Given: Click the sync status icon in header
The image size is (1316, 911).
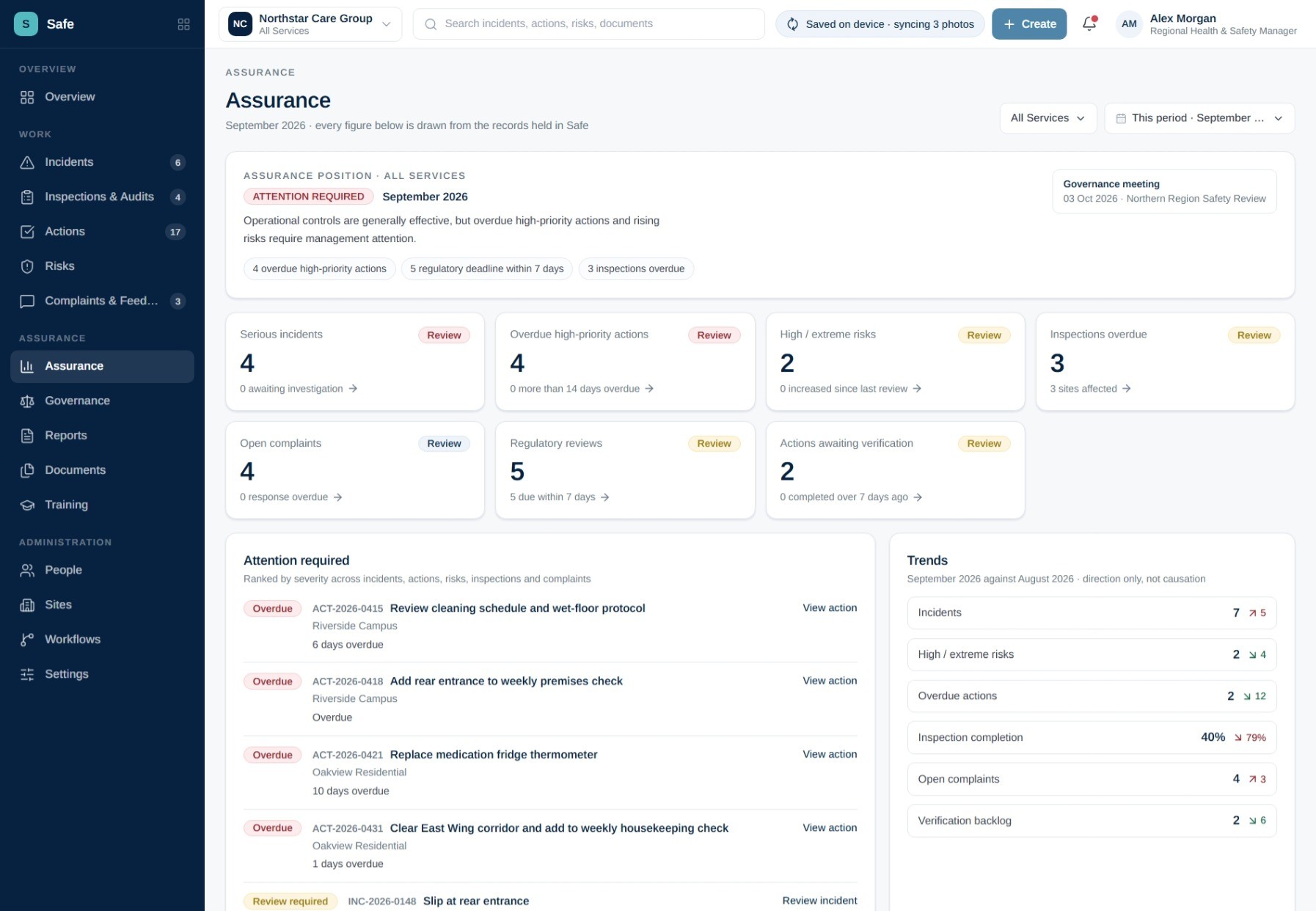Looking at the screenshot, I should tap(792, 24).
